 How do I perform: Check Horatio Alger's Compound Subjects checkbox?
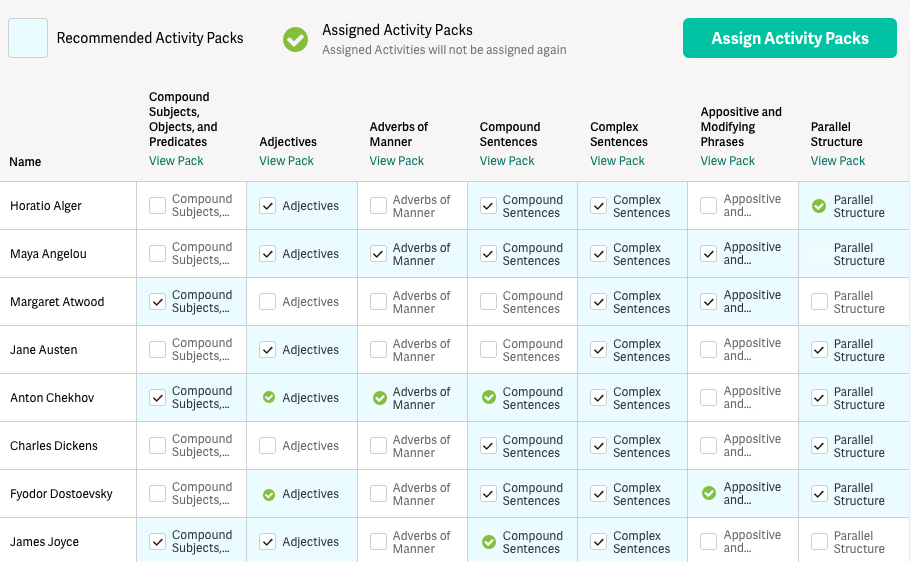[x=158, y=206]
